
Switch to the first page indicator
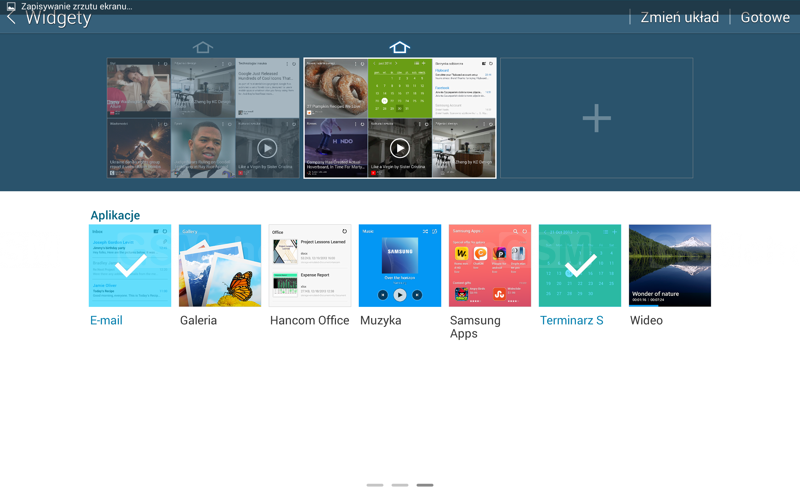[x=375, y=485]
